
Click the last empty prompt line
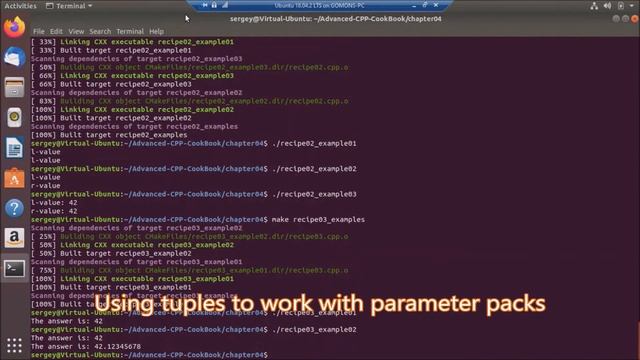(149, 355)
